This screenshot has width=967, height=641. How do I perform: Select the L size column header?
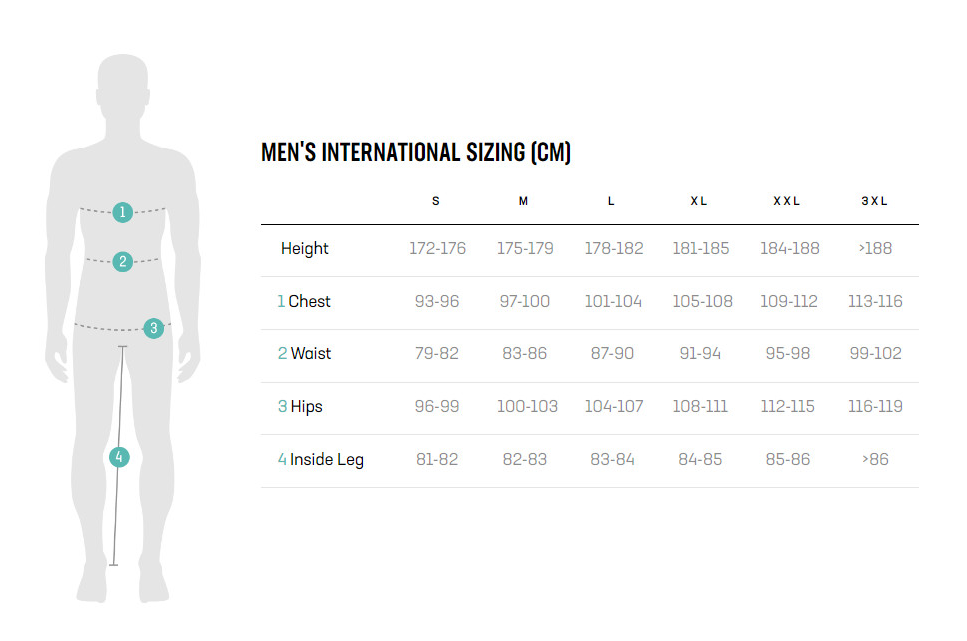[611, 201]
